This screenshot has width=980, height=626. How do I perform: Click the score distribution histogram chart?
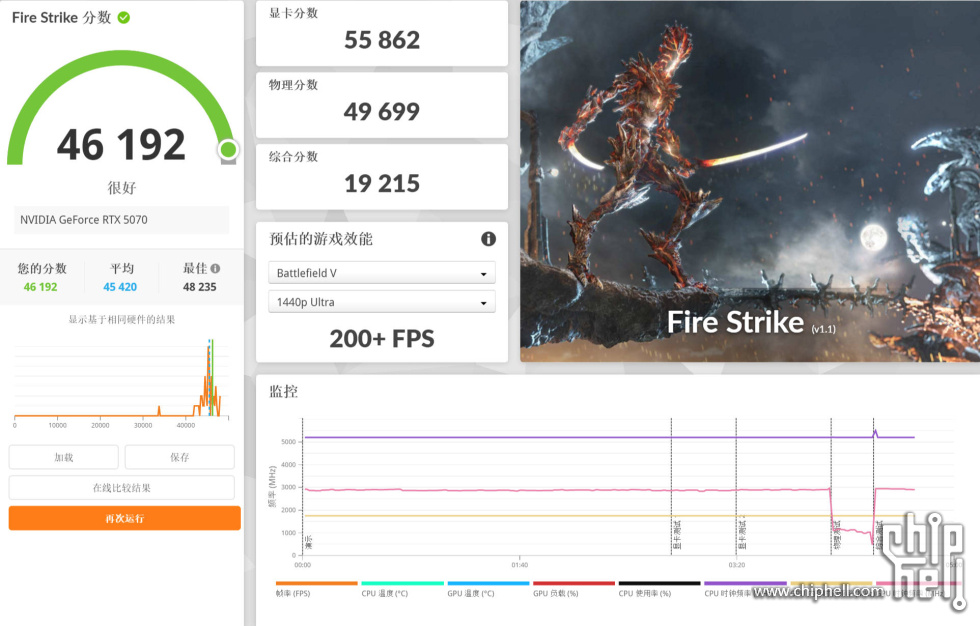pyautogui.click(x=122, y=382)
